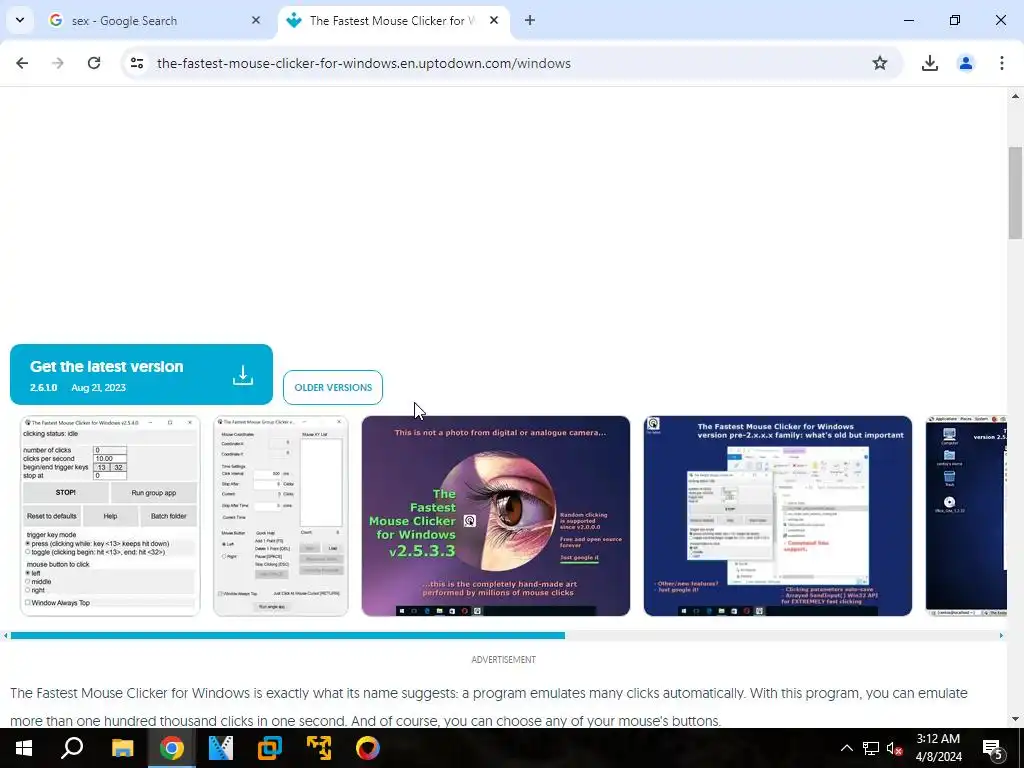Image resolution: width=1024 pixels, height=768 pixels.
Task: Click the gallery left scroll arrow
Action: coord(6,635)
